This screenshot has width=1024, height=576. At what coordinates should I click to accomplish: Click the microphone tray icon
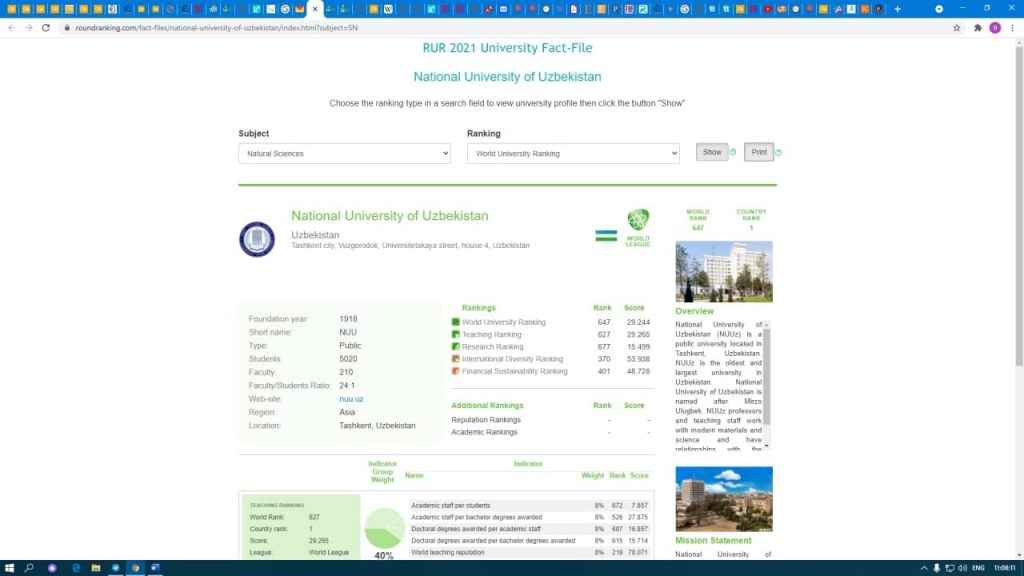coord(936,568)
